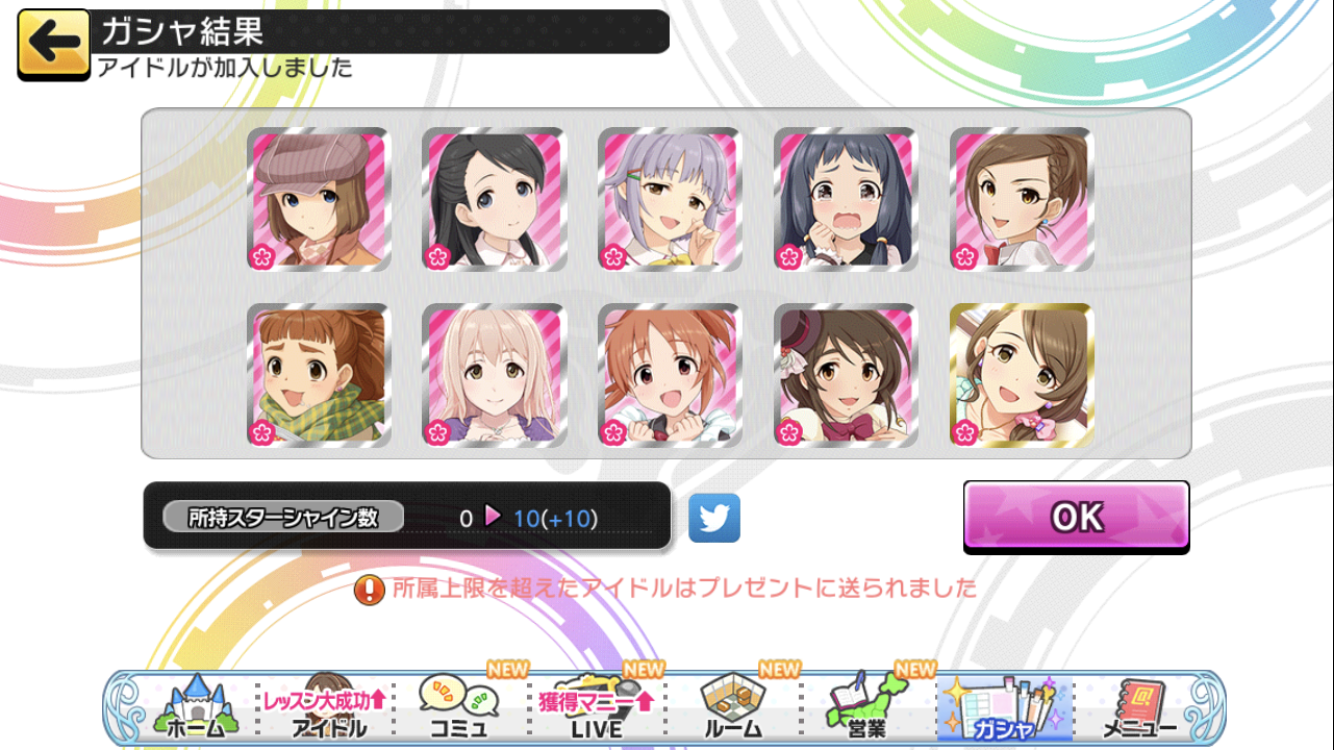Select the ガシャ tab in bottom bar
Viewport: 1334px width, 750px height.
coord(1003,706)
